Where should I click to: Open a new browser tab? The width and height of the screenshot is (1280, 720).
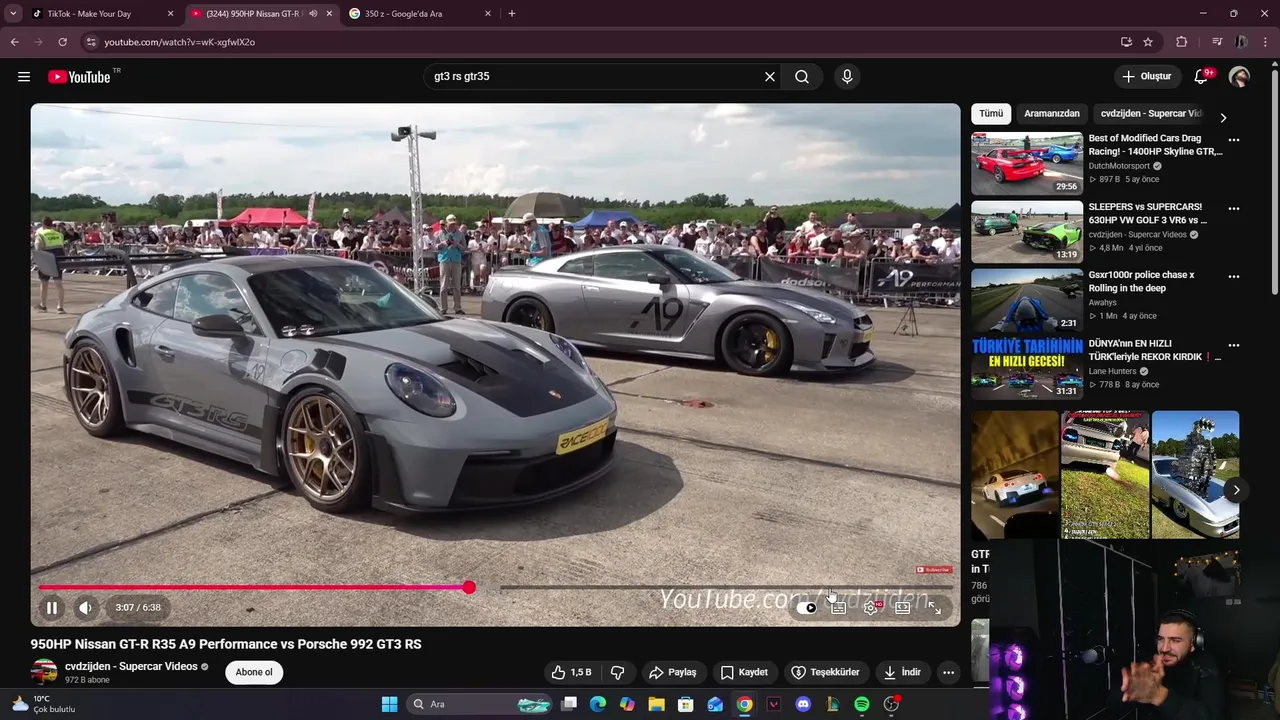coord(512,14)
